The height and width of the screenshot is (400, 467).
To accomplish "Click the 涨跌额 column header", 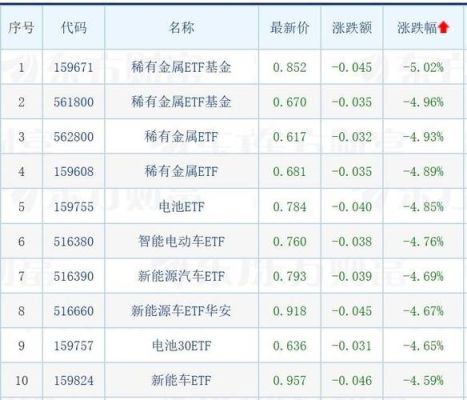I will click(352, 28).
